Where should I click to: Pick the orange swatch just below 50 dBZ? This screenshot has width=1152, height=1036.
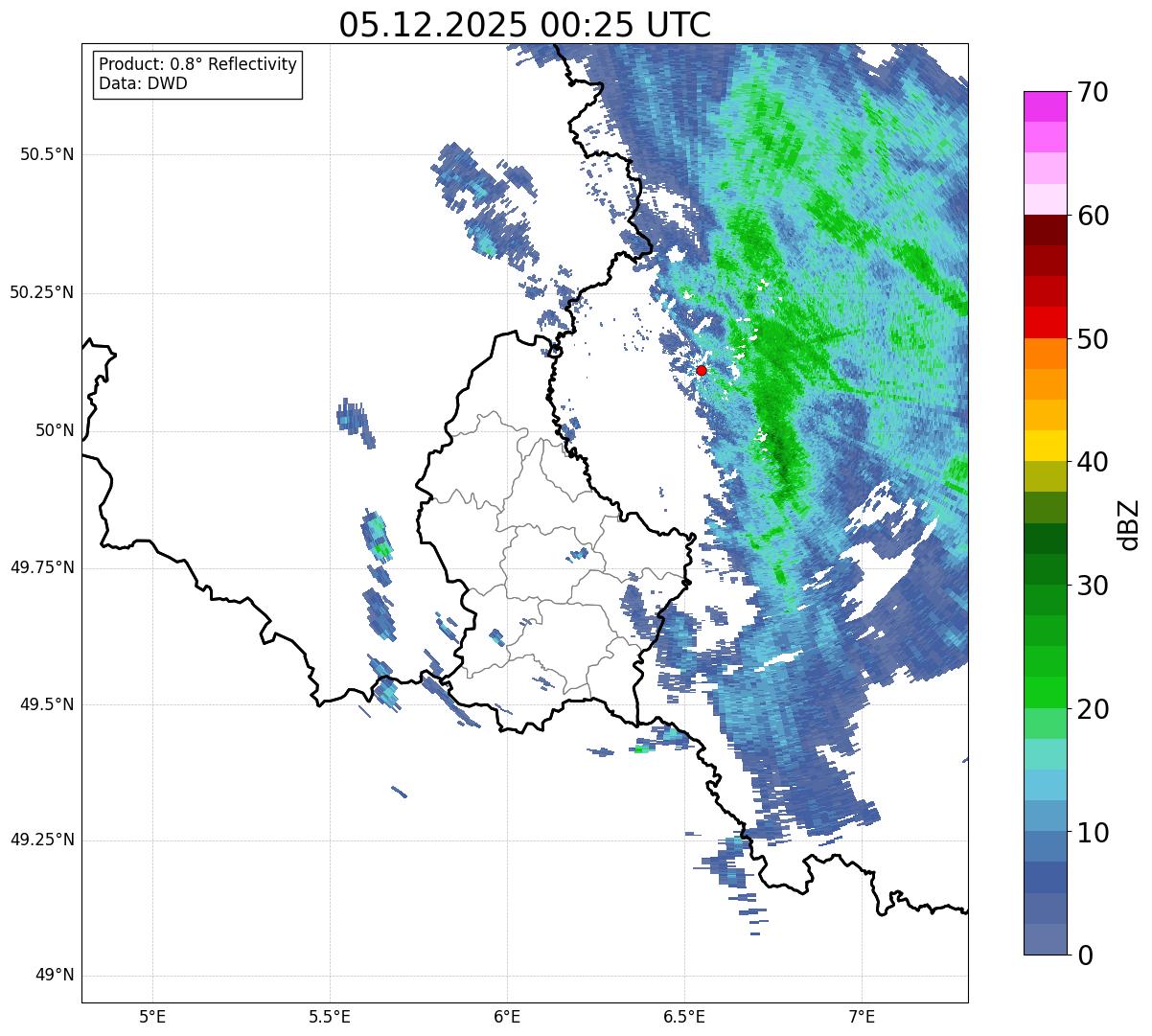coord(1045,354)
